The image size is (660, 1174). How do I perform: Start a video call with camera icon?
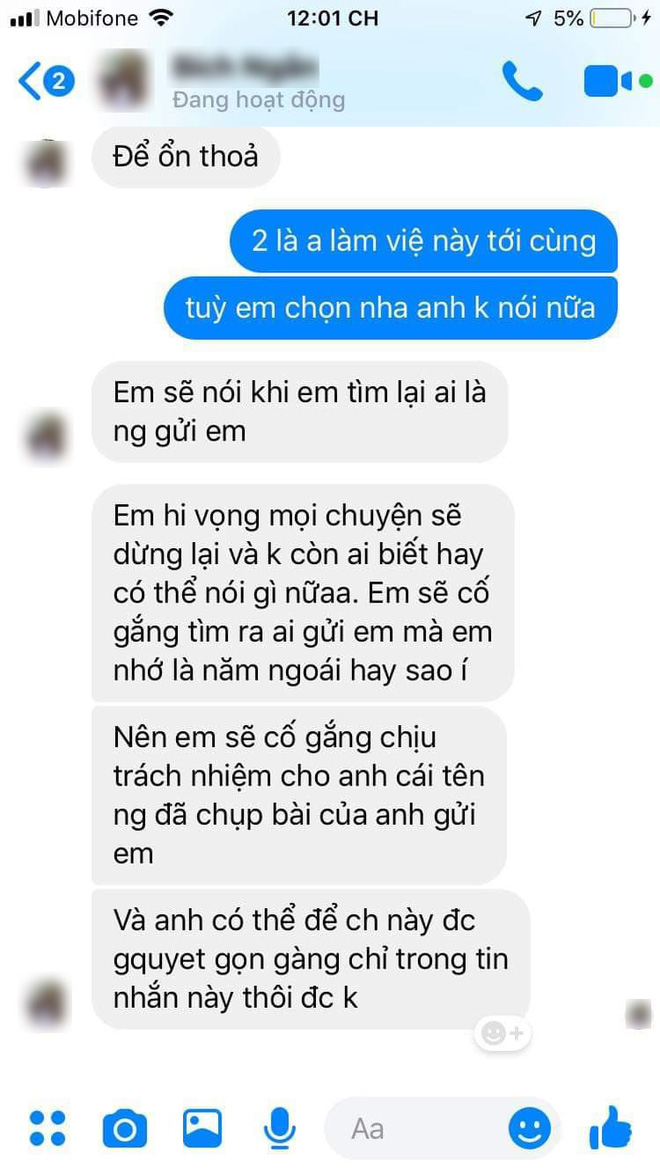617,81
